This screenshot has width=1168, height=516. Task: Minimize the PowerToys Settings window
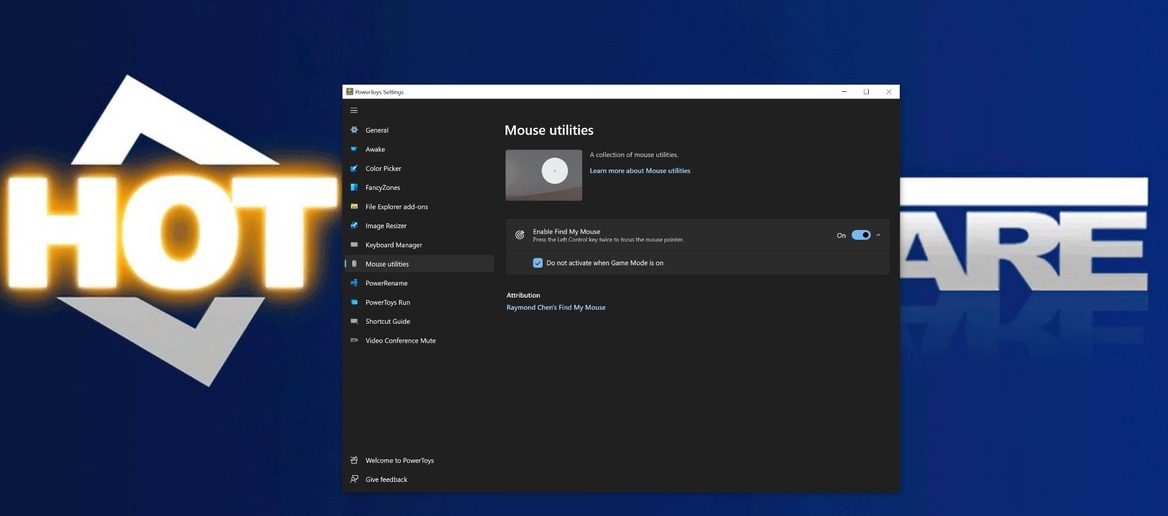click(844, 92)
